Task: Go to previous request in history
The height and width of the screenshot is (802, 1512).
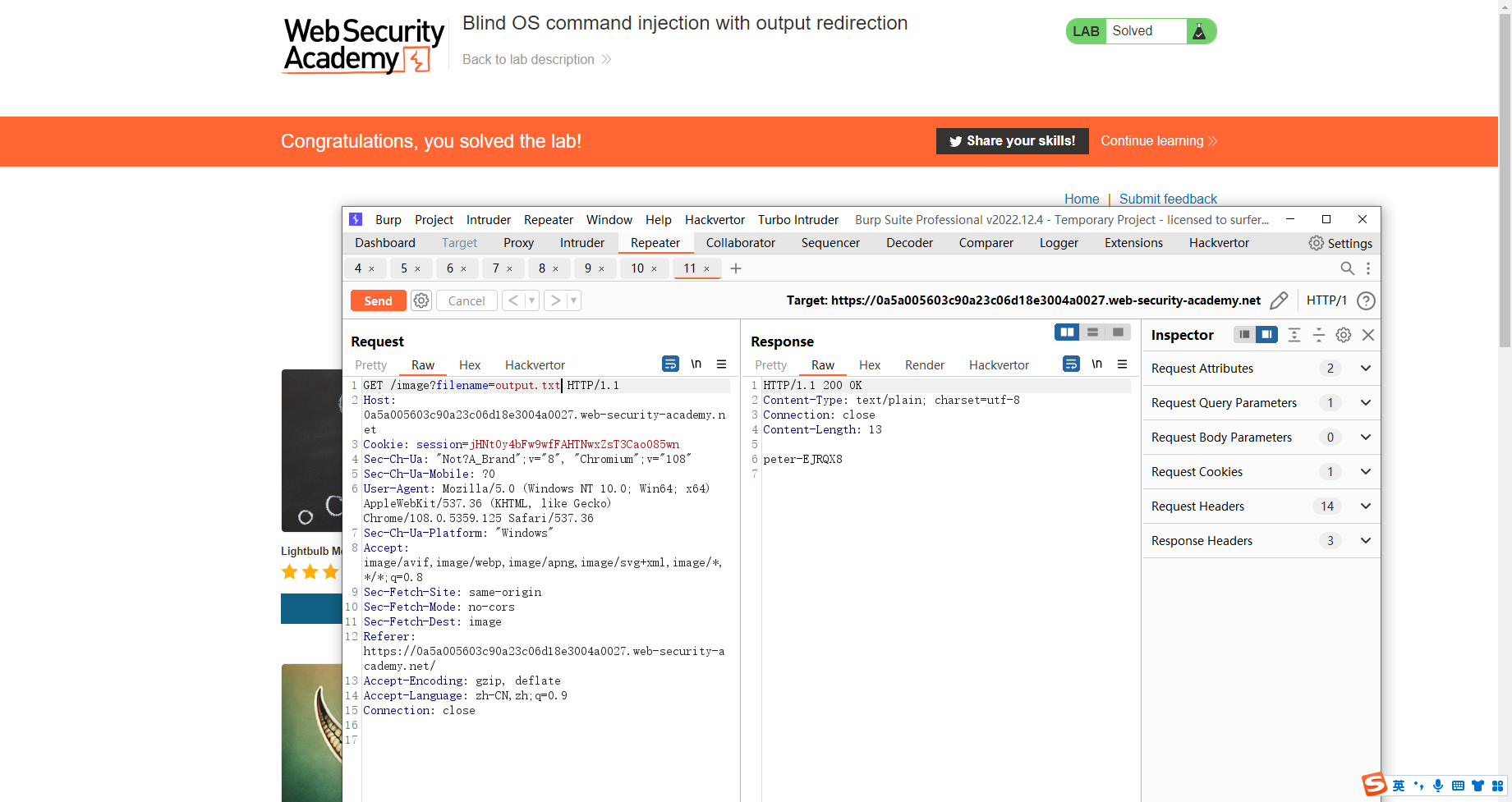Action: click(x=512, y=300)
